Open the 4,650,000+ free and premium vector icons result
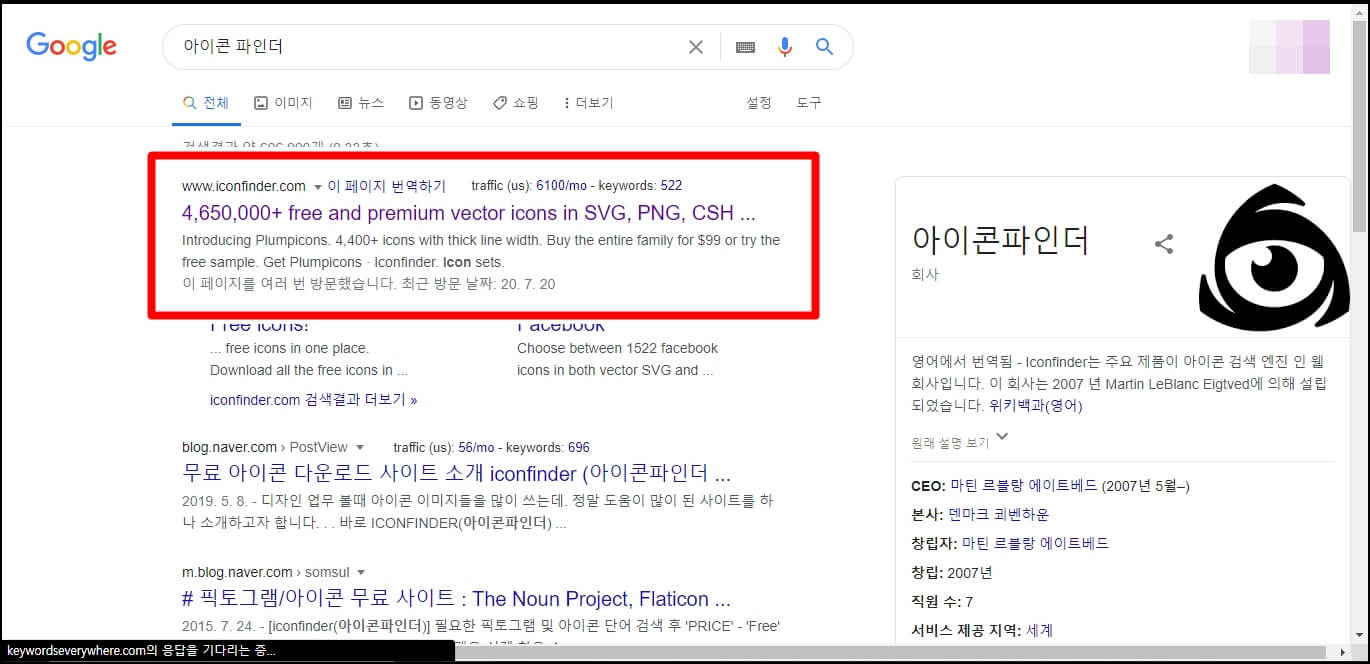The width and height of the screenshot is (1370, 664). 468,213
